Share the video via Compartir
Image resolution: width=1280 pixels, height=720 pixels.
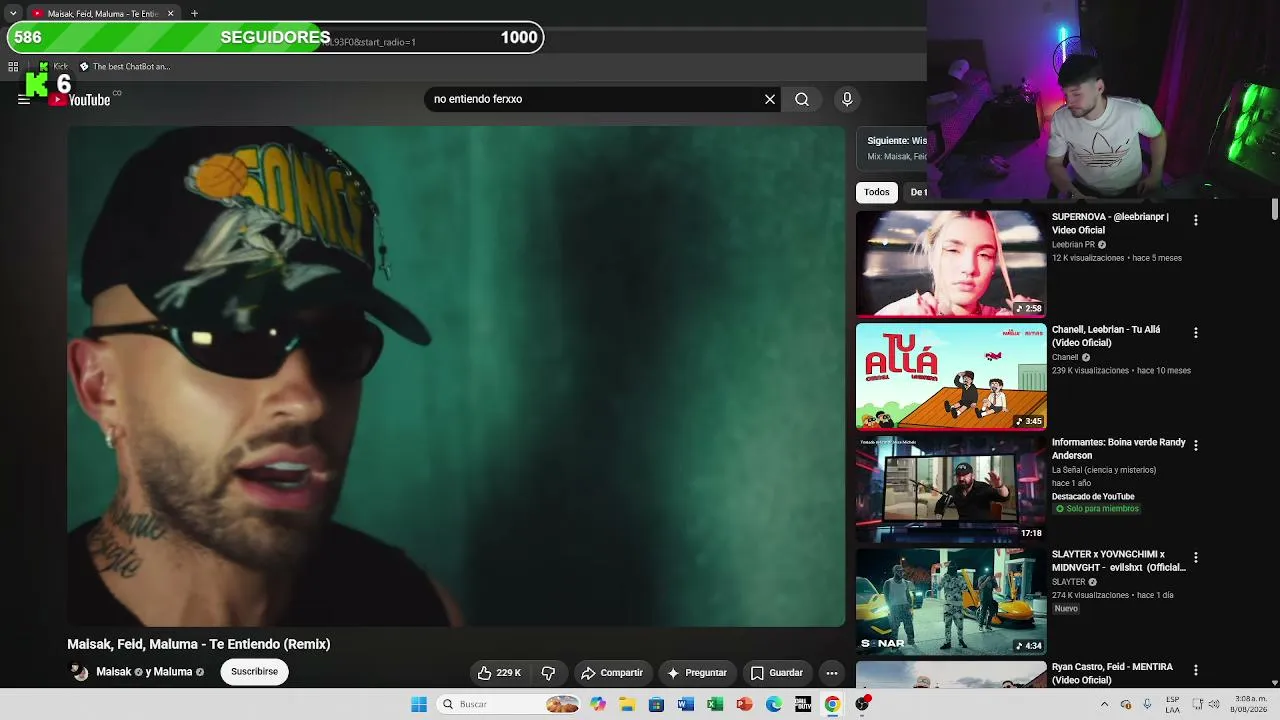612,673
